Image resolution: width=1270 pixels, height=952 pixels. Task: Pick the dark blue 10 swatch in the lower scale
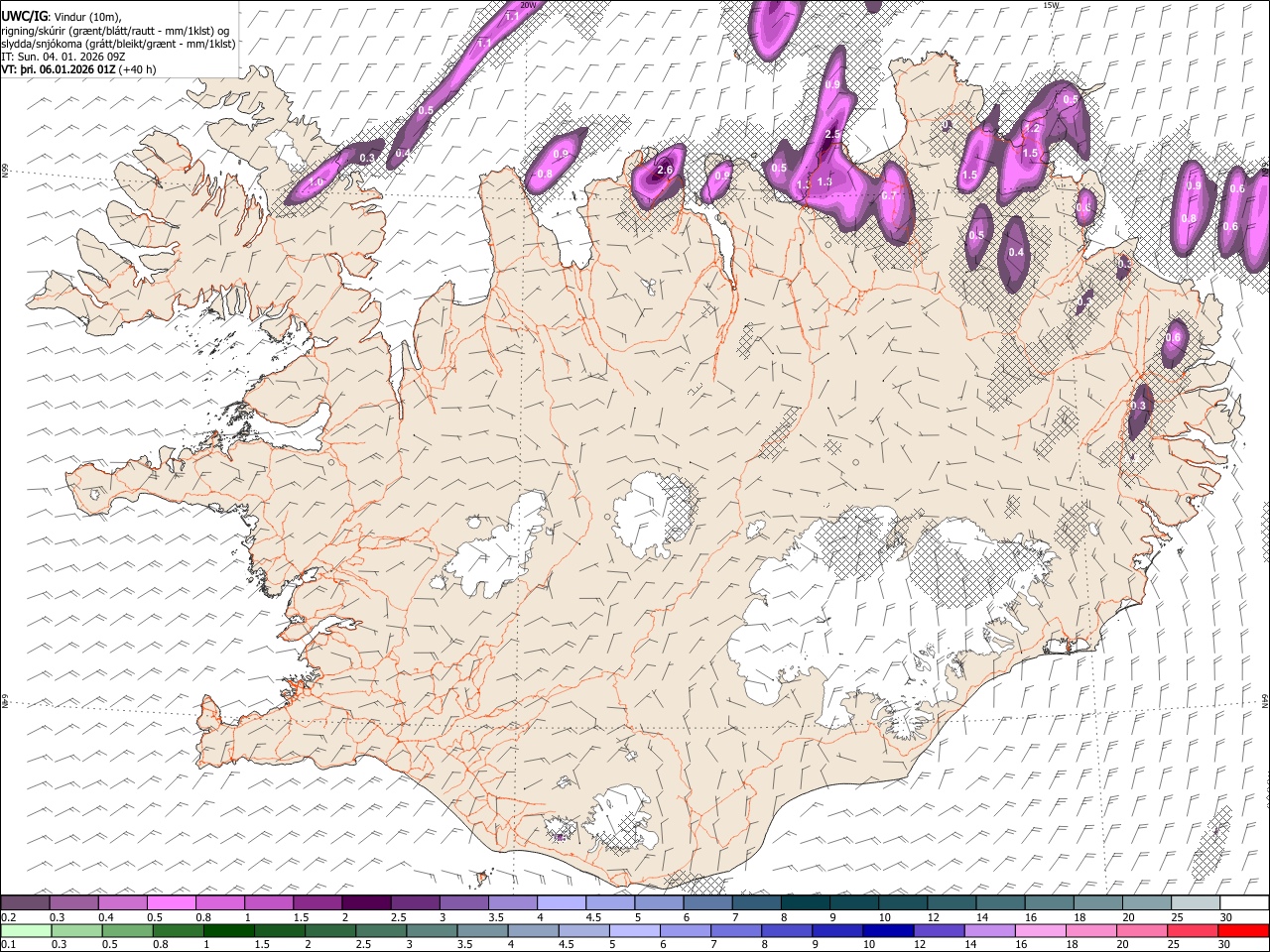[x=887, y=929]
